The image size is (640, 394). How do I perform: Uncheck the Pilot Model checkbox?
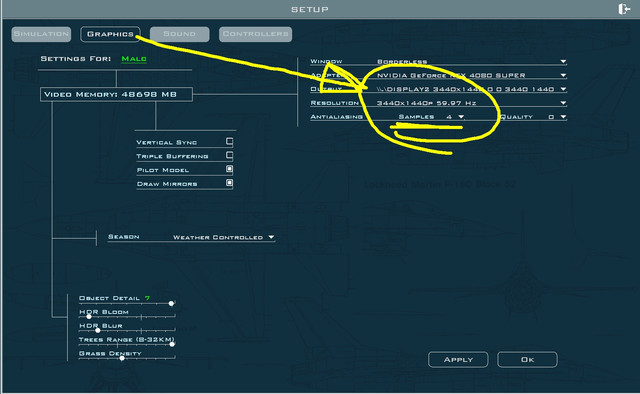point(229,169)
